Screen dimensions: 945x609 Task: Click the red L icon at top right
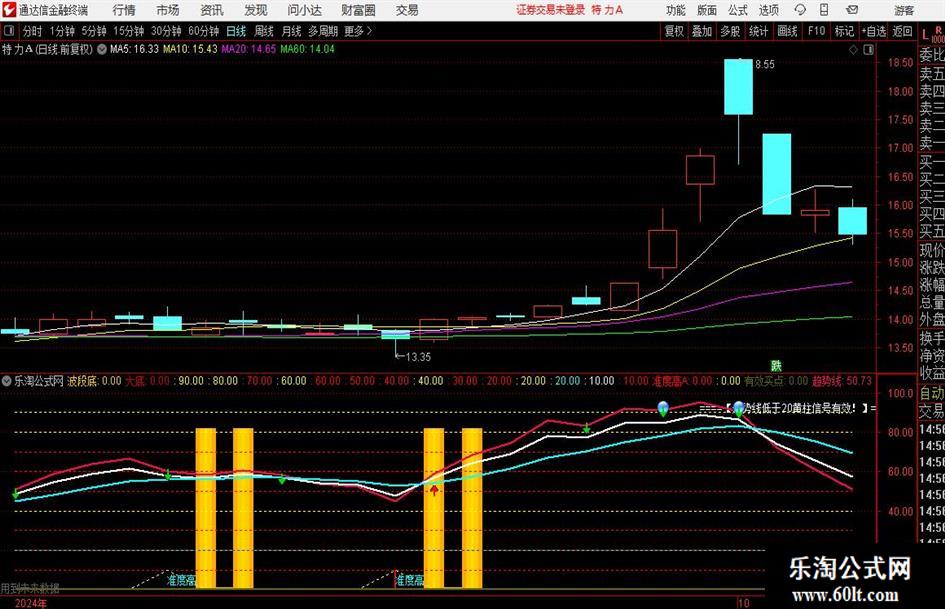926,34
